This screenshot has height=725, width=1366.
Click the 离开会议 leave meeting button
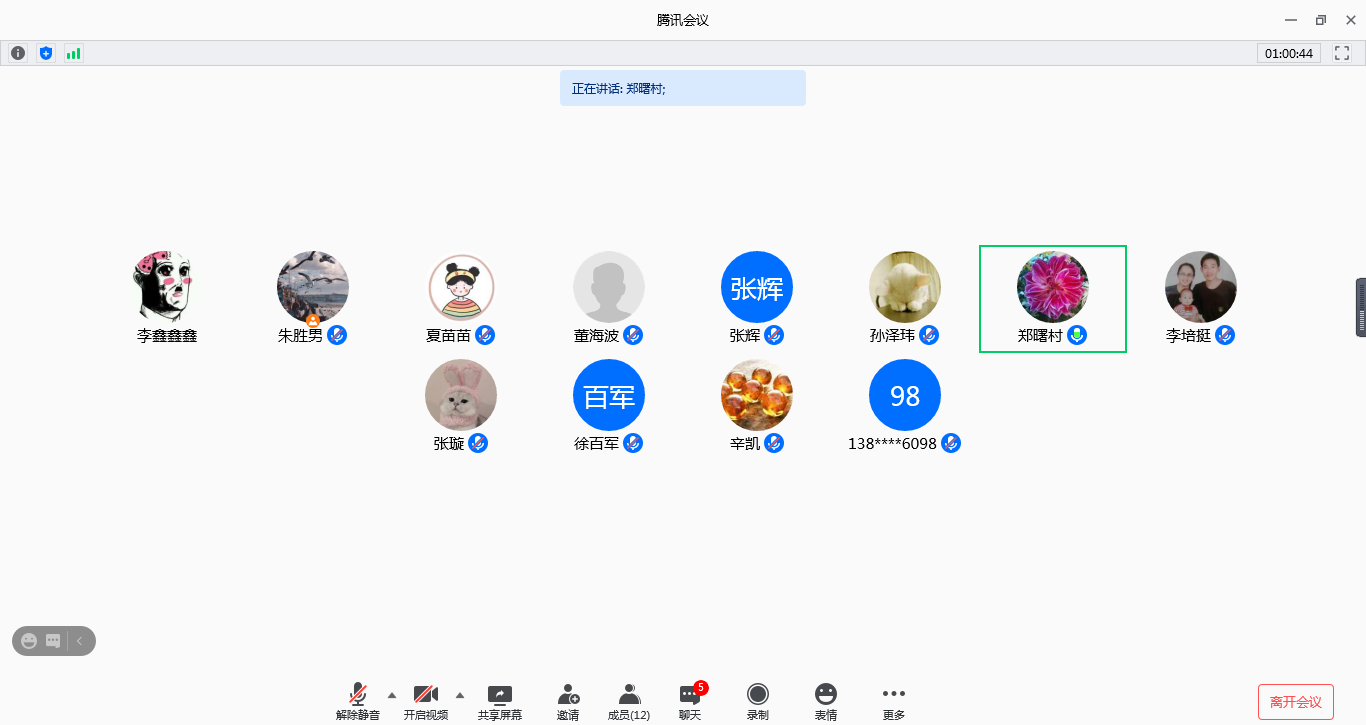pyautogui.click(x=1295, y=702)
